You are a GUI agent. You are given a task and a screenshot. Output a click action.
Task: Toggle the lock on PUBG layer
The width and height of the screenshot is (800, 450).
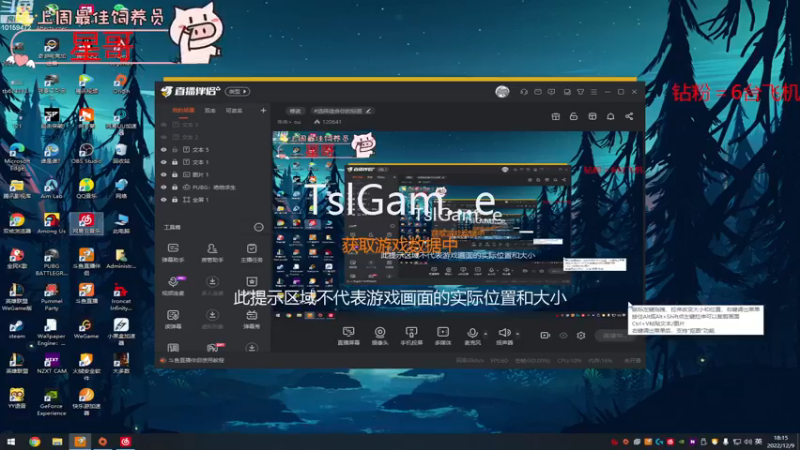coord(174,187)
